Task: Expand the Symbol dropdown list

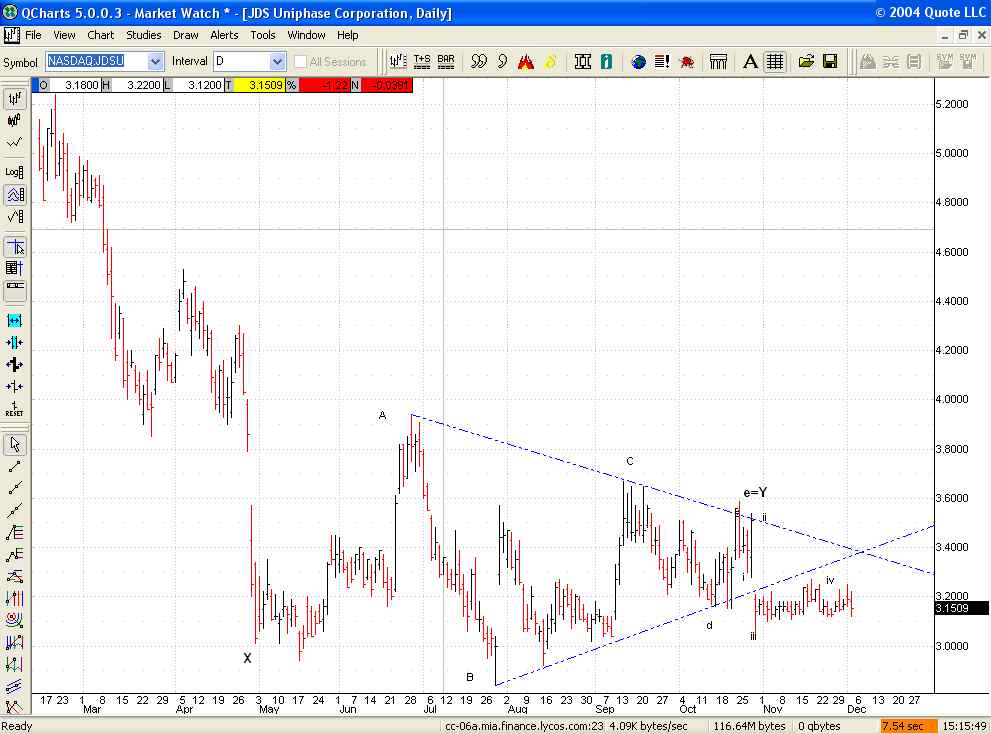Action: tap(155, 62)
